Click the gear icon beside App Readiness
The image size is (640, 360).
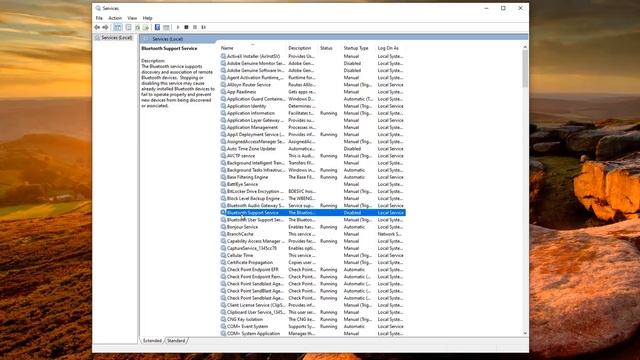coord(223,92)
